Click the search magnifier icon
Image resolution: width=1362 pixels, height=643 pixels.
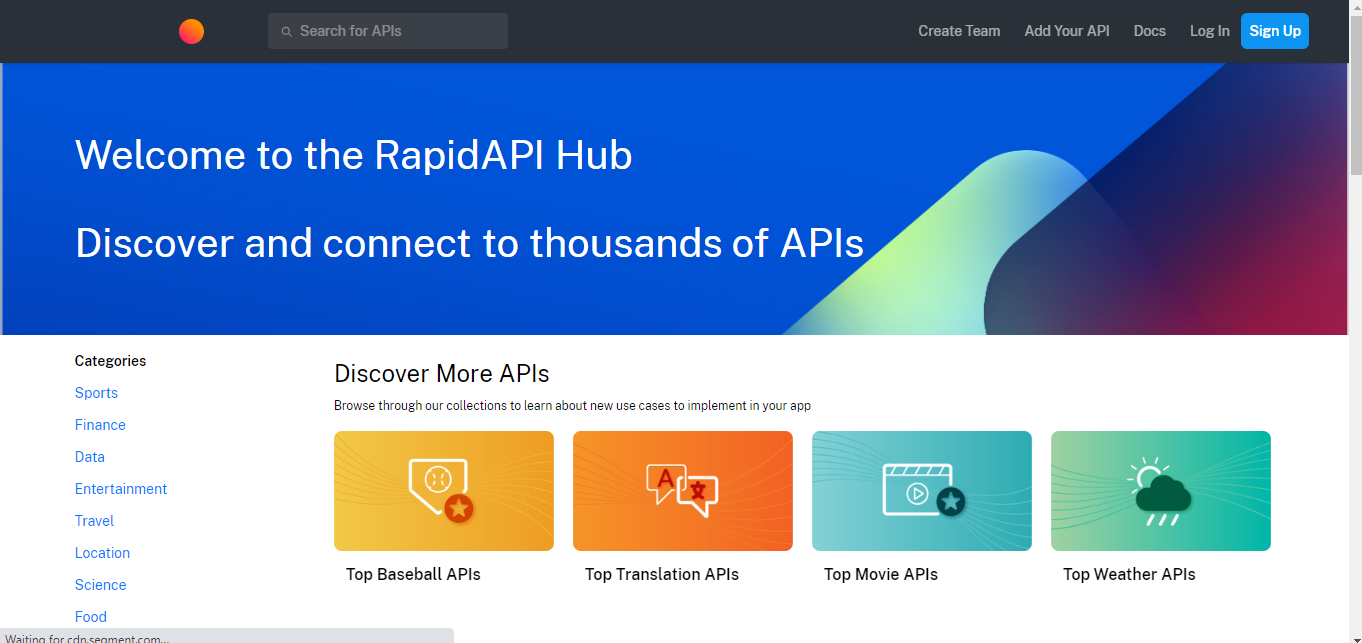point(287,32)
